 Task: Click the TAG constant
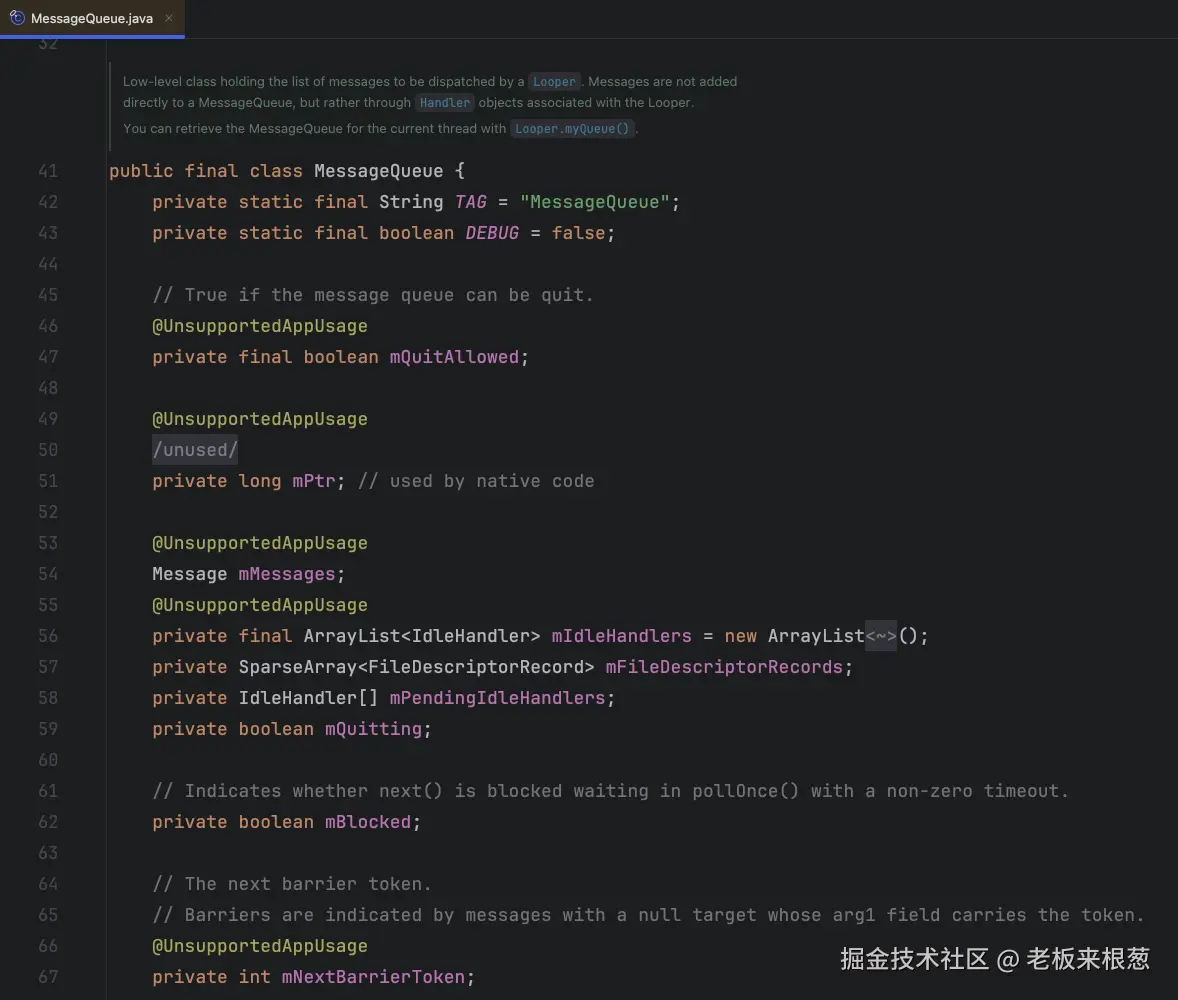click(x=471, y=201)
